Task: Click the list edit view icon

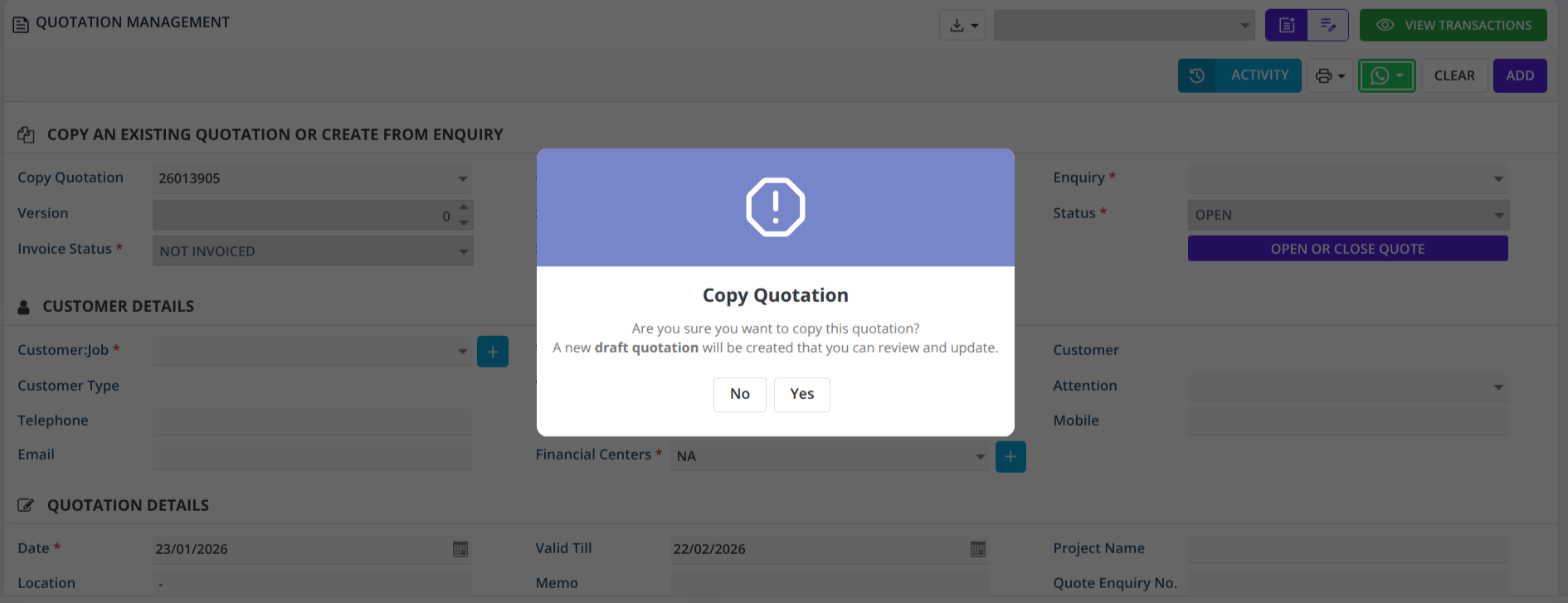Action: pos(1327,26)
